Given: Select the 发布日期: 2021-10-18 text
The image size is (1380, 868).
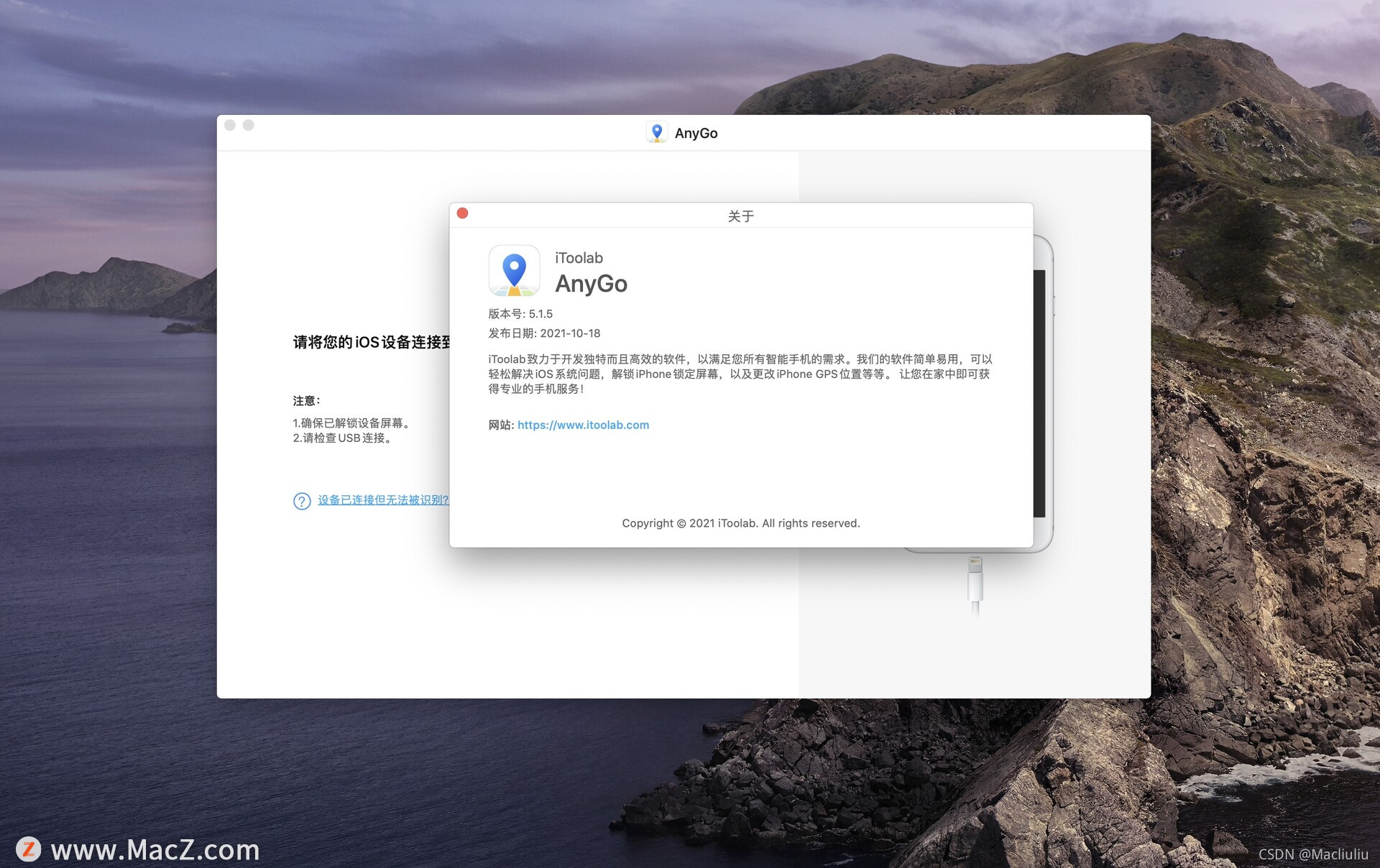Looking at the screenshot, I should coord(544,333).
